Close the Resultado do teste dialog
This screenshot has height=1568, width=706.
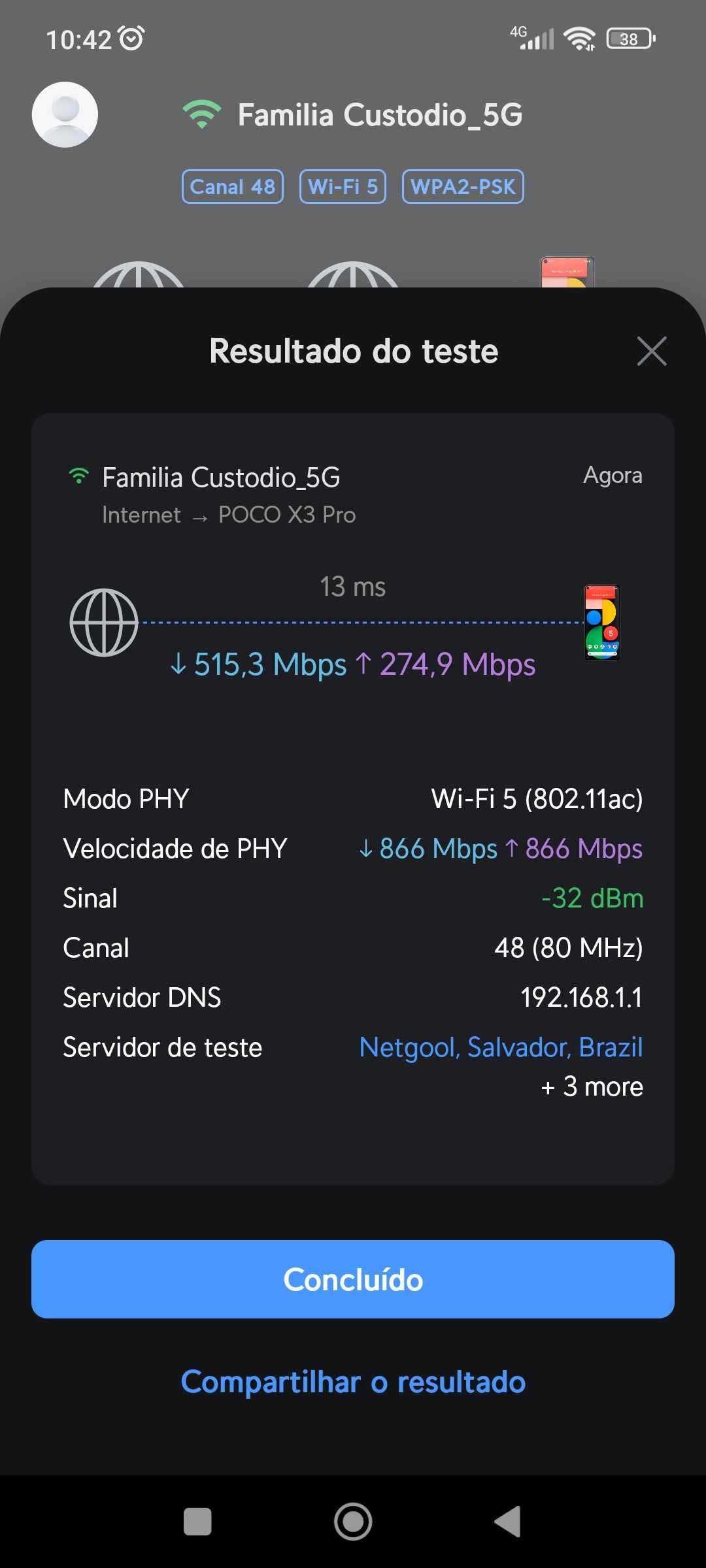[x=652, y=351]
